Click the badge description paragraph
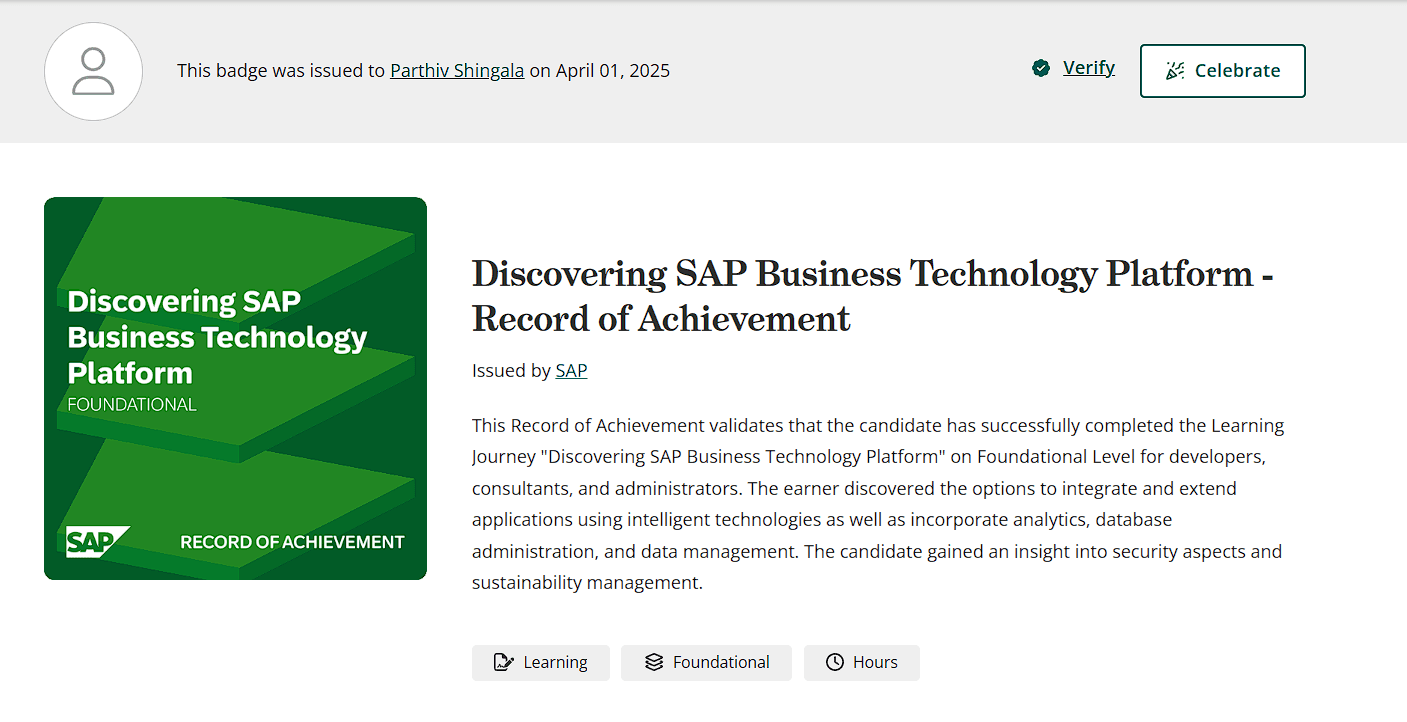 click(x=878, y=504)
